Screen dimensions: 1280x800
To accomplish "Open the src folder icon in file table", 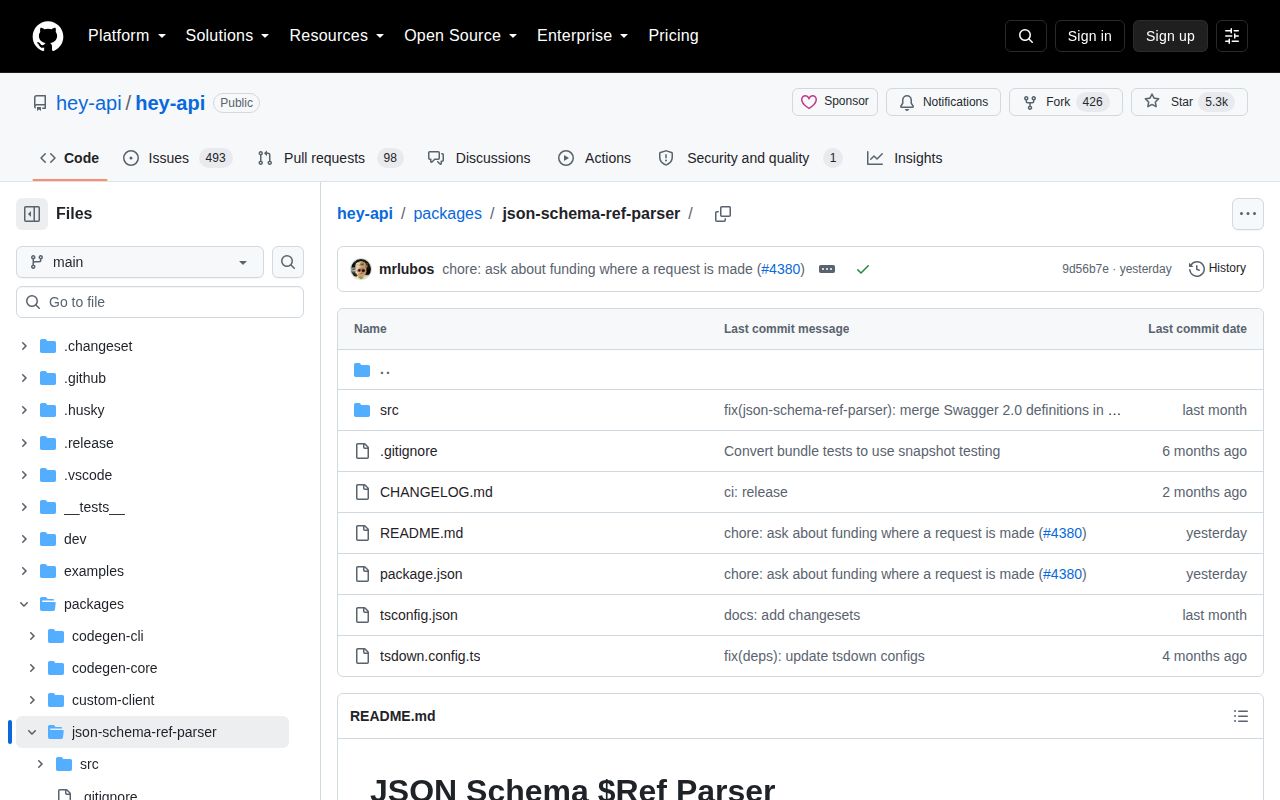I will click(362, 410).
